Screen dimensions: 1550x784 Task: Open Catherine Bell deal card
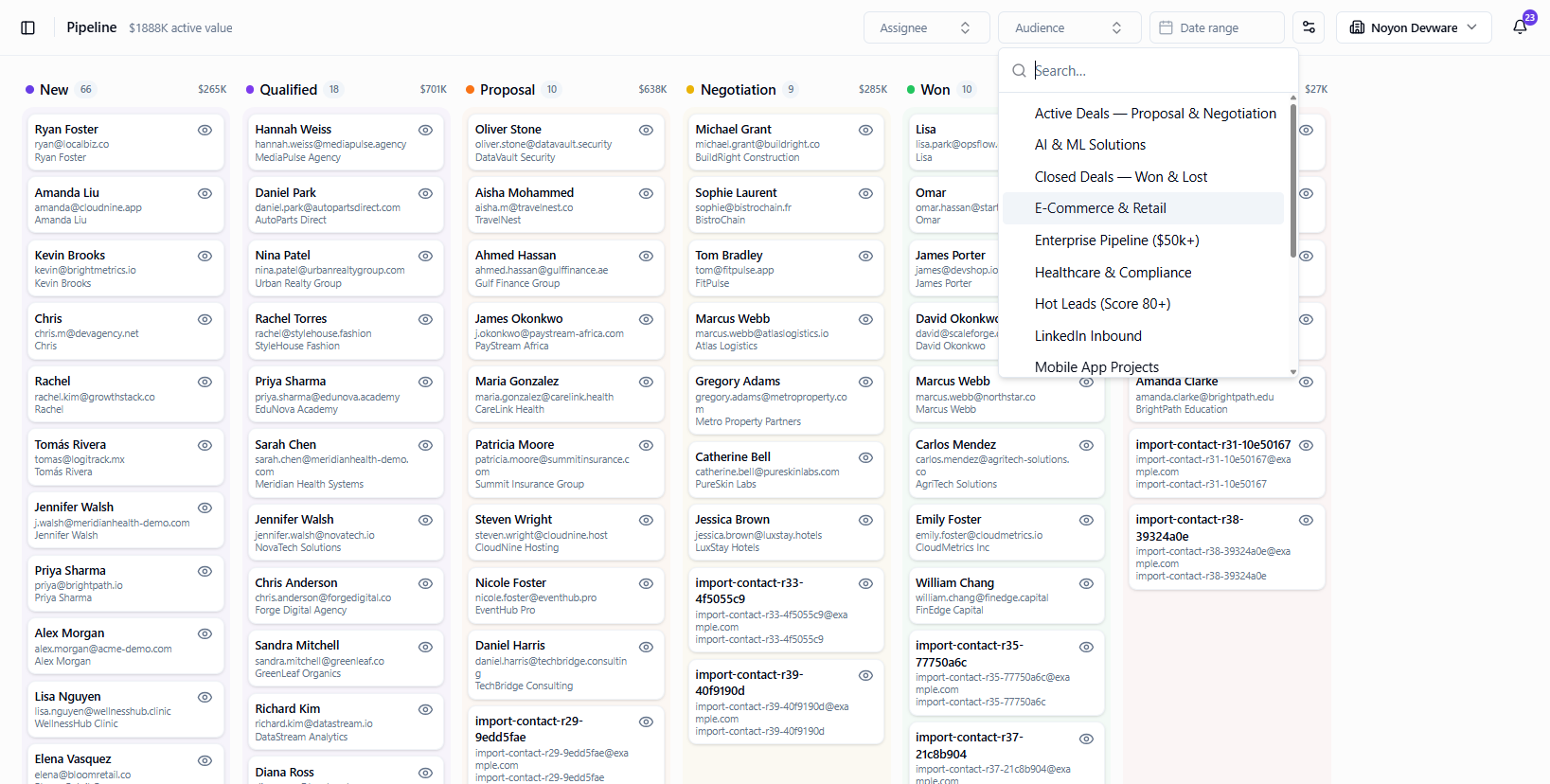click(785, 471)
